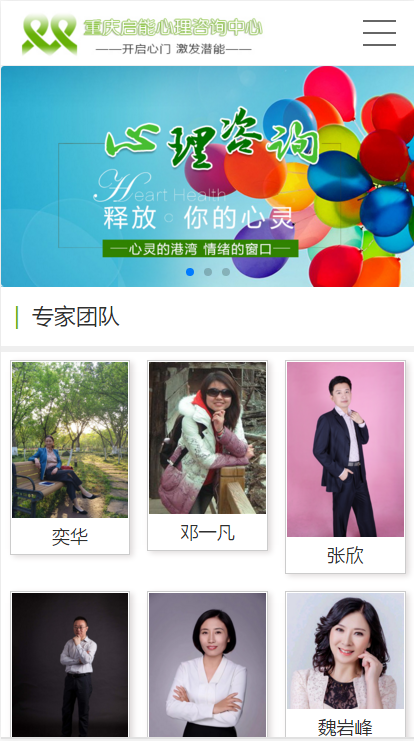Open the 张欣 name label
414x741 pixels.
coord(345,556)
